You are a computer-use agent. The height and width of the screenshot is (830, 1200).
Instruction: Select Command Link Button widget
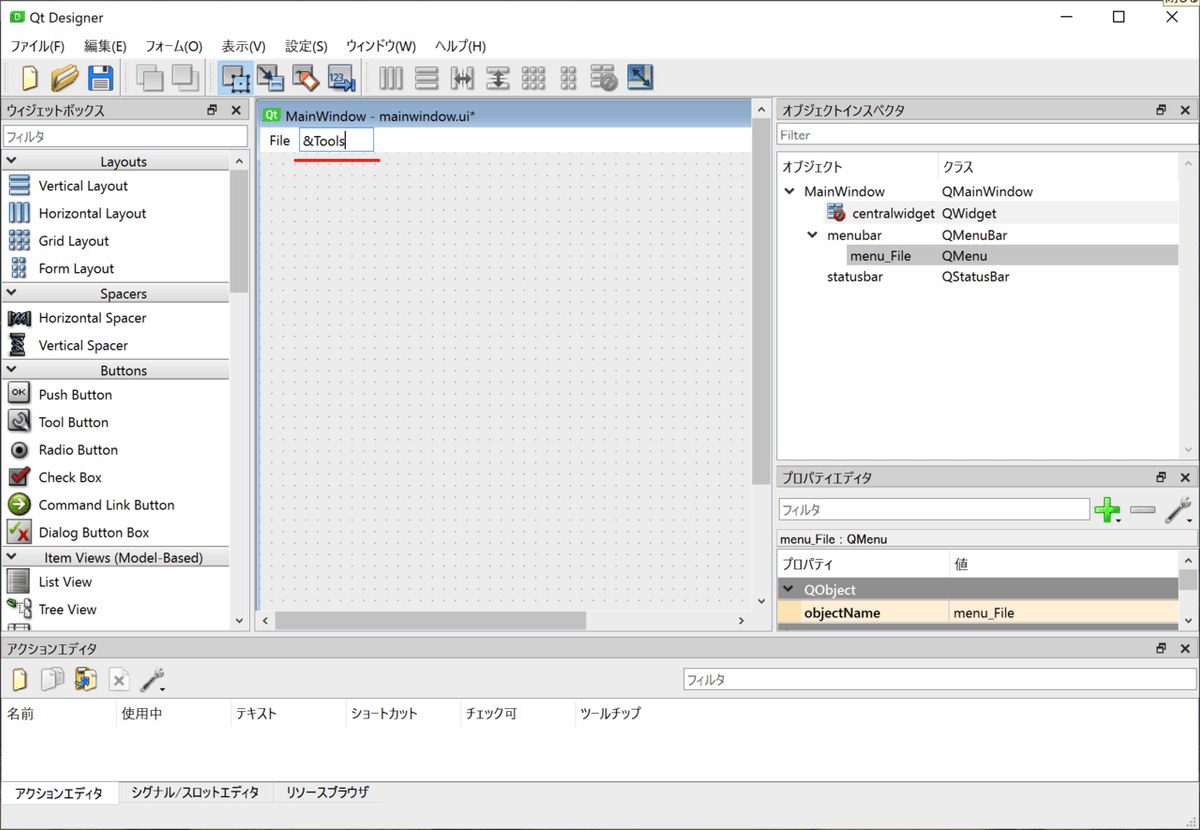tap(106, 505)
